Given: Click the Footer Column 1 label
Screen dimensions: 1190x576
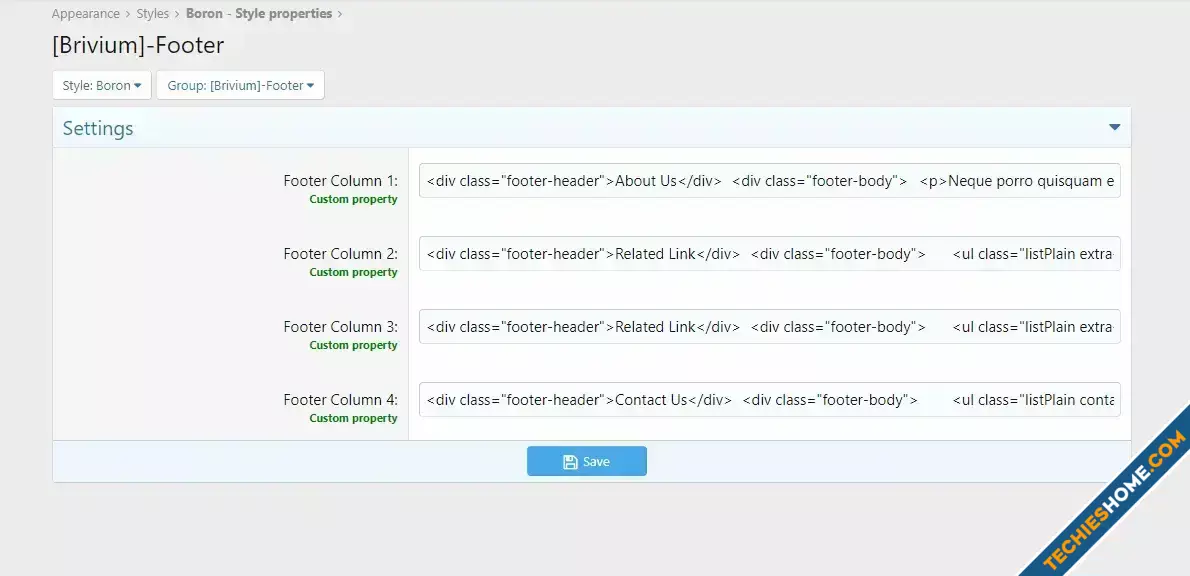Looking at the screenshot, I should pos(340,181).
